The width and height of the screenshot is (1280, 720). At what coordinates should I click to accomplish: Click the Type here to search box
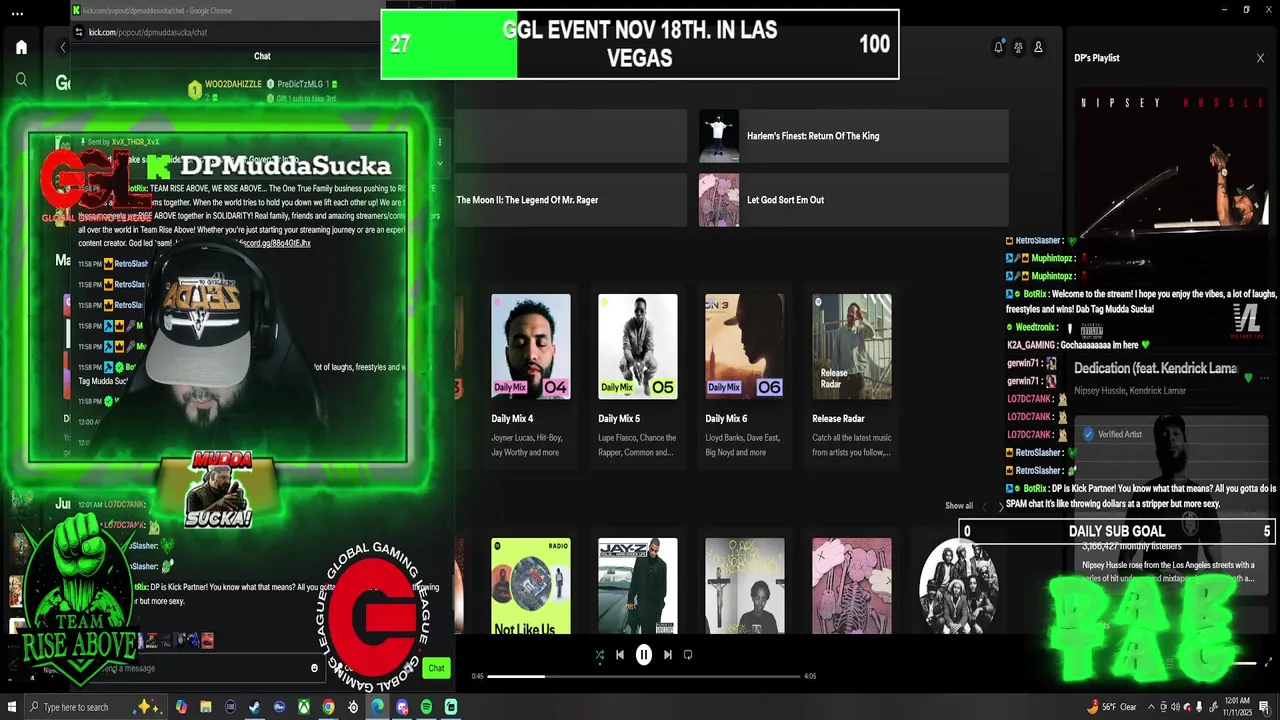tap(95, 707)
